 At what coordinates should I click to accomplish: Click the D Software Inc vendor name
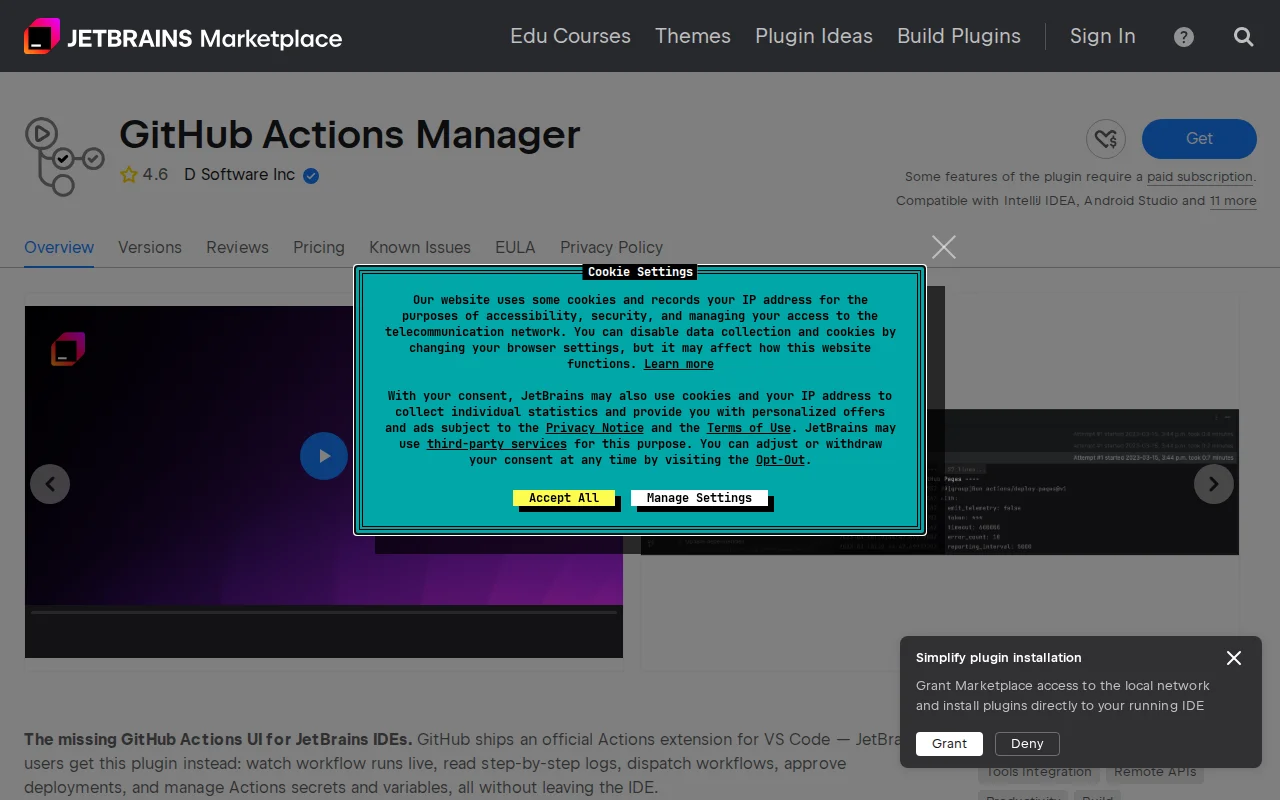tap(240, 175)
